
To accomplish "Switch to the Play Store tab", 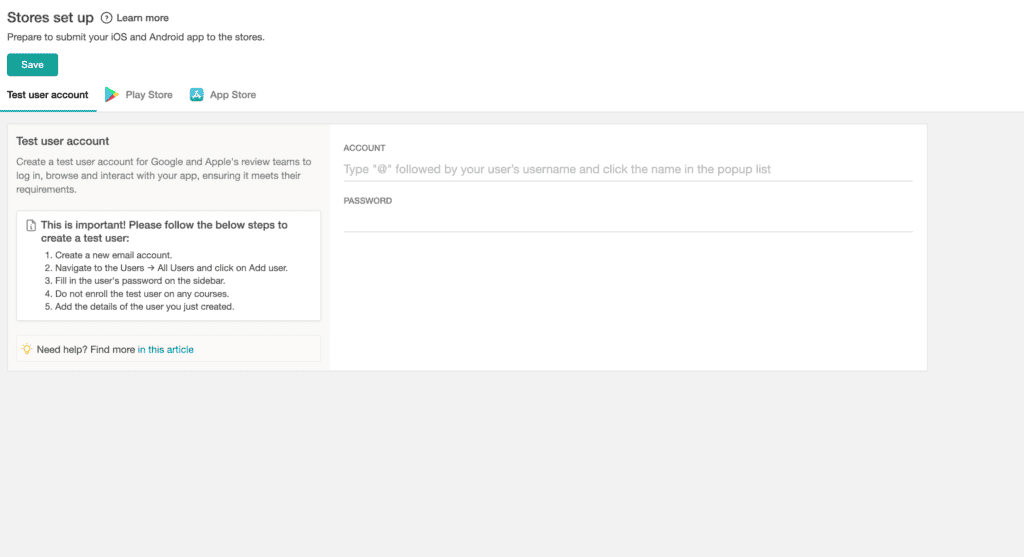I will pyautogui.click(x=148, y=95).
